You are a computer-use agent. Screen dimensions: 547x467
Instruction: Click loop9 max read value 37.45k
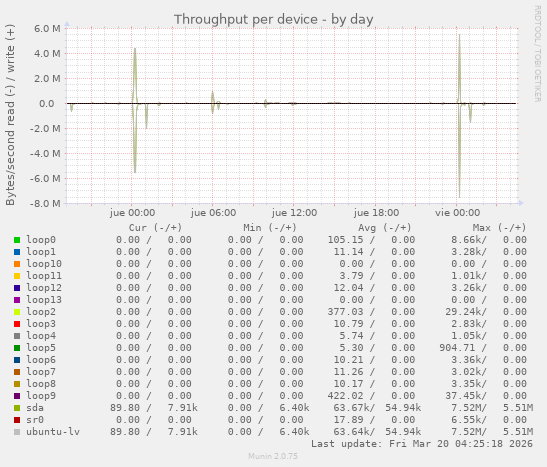[x=463, y=396]
